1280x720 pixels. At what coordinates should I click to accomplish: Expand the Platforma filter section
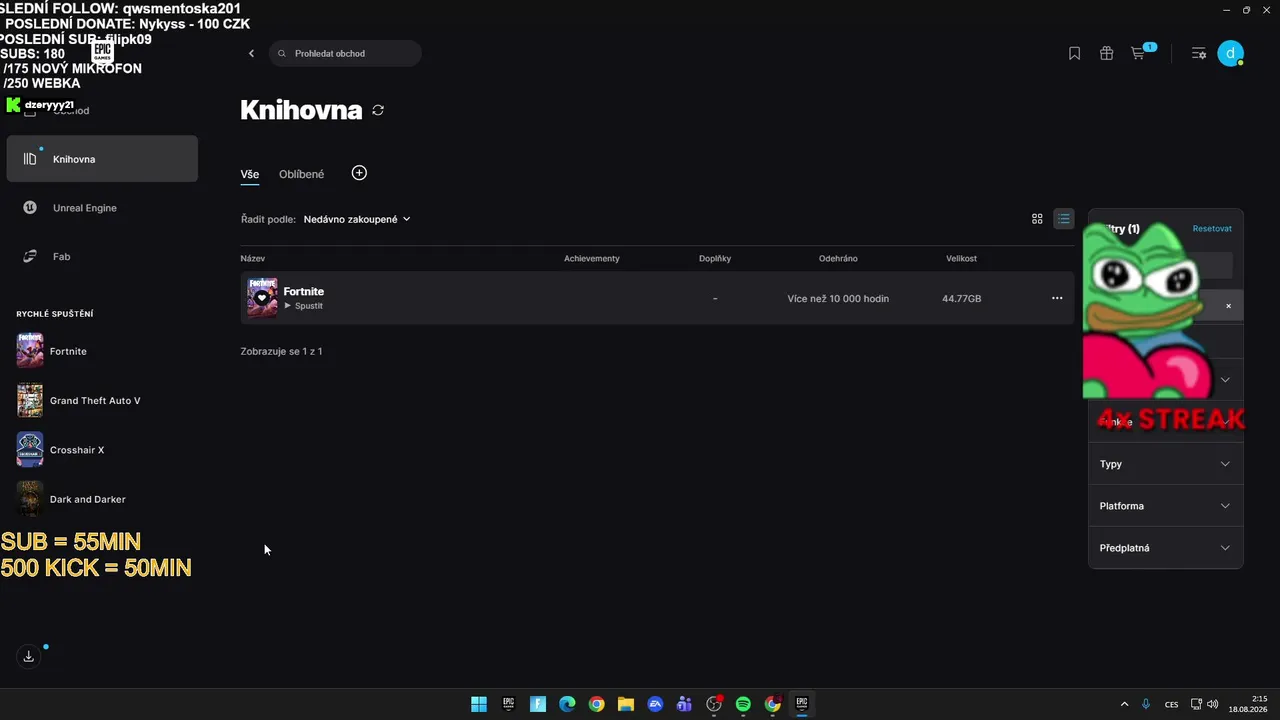pos(1166,506)
